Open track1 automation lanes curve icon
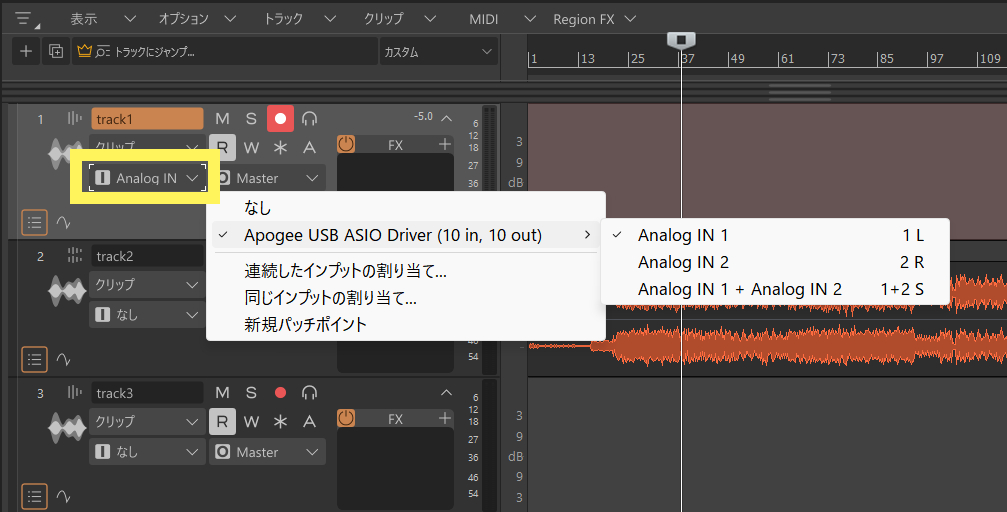Screen dimensions: 1007x512 coord(63,222)
